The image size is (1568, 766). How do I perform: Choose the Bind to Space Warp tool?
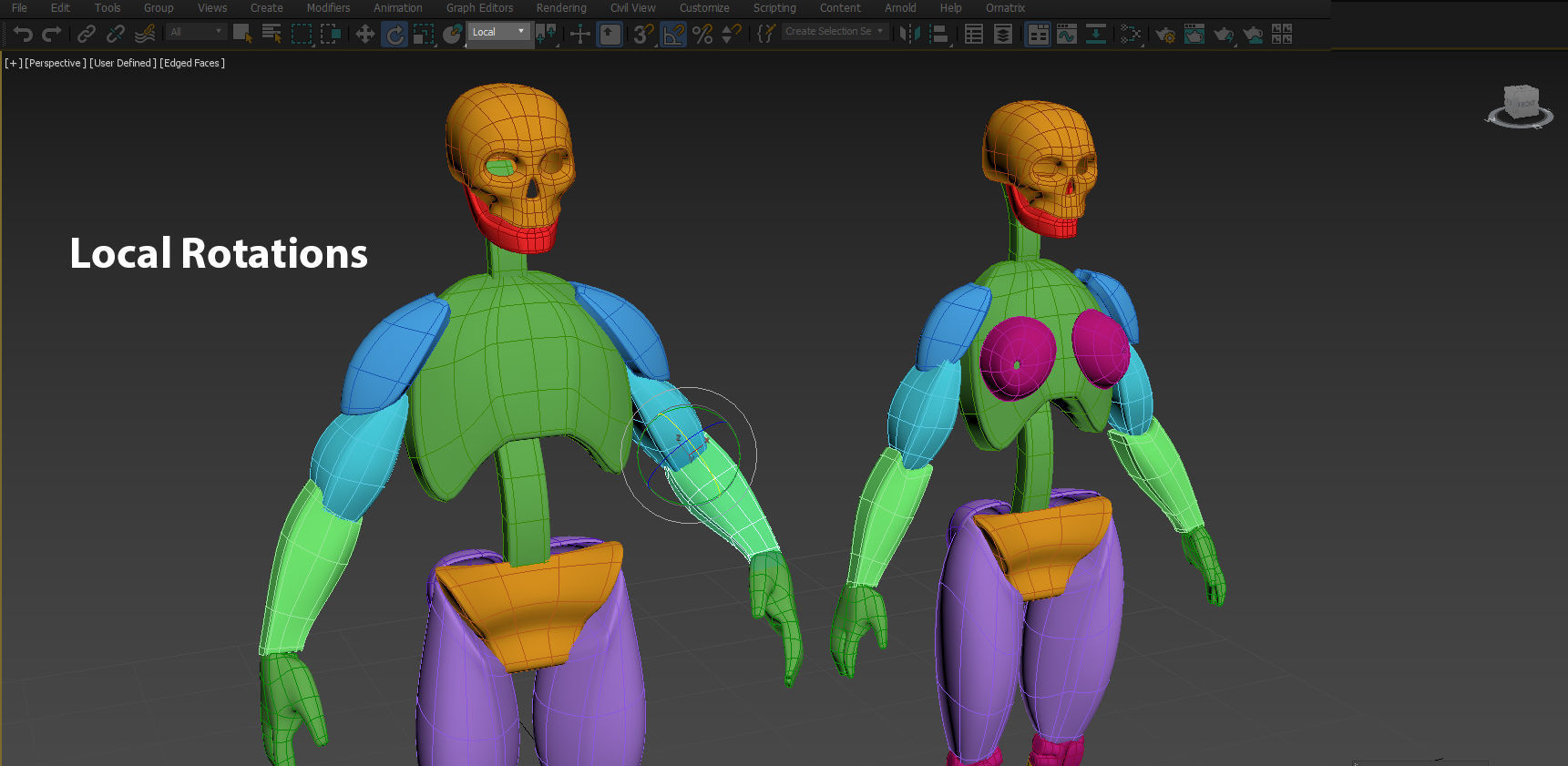145,34
